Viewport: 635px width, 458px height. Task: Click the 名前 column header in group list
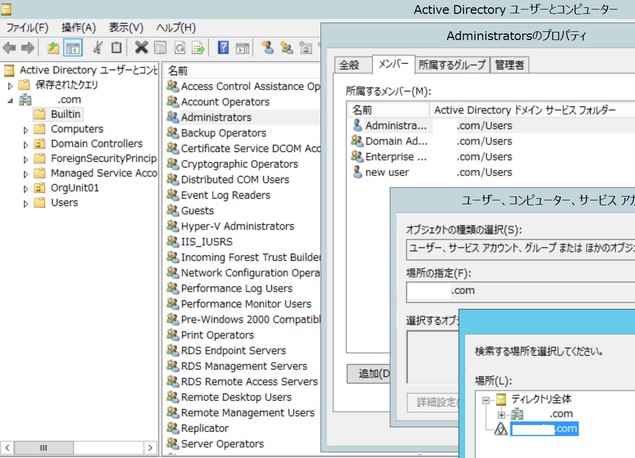point(243,70)
